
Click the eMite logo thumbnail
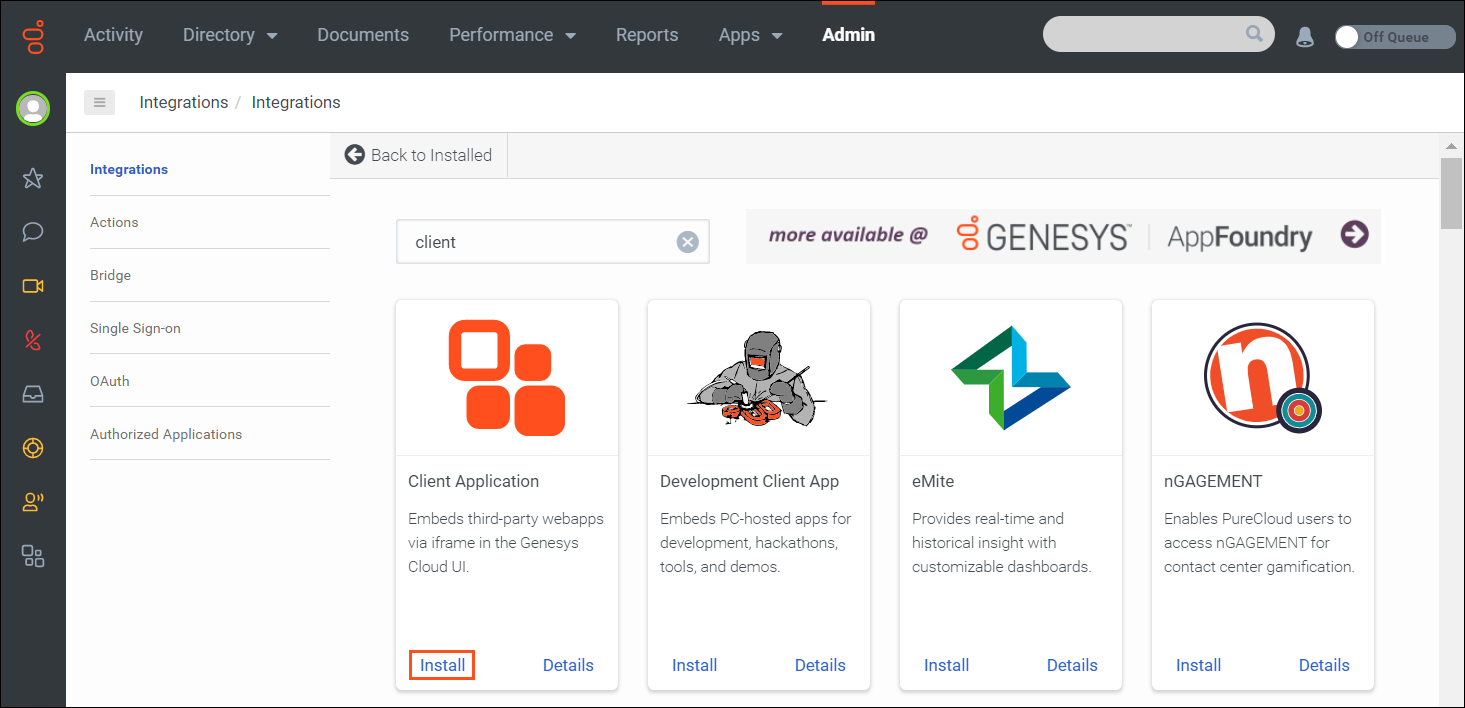tap(1011, 378)
